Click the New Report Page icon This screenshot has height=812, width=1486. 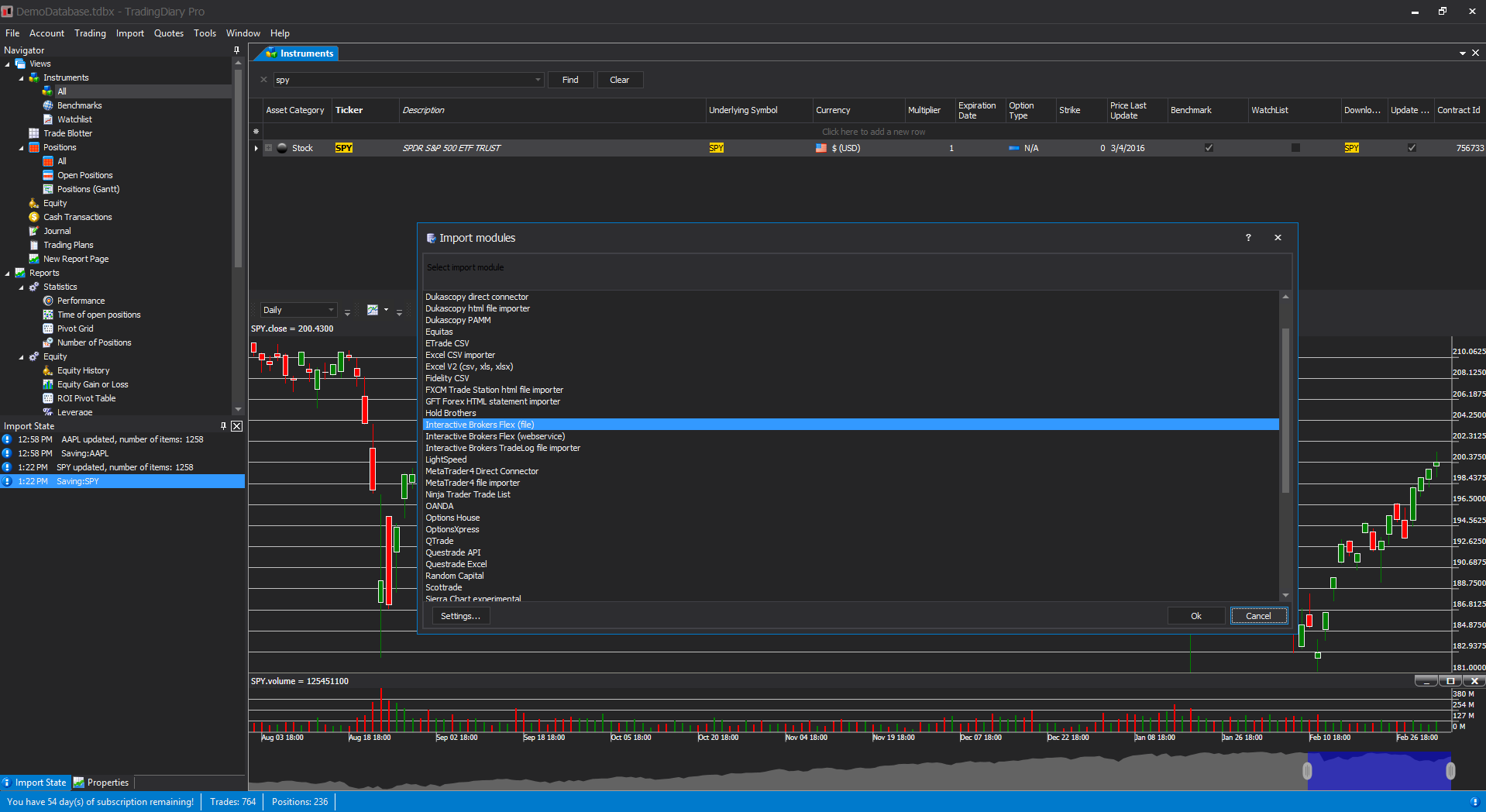point(34,259)
